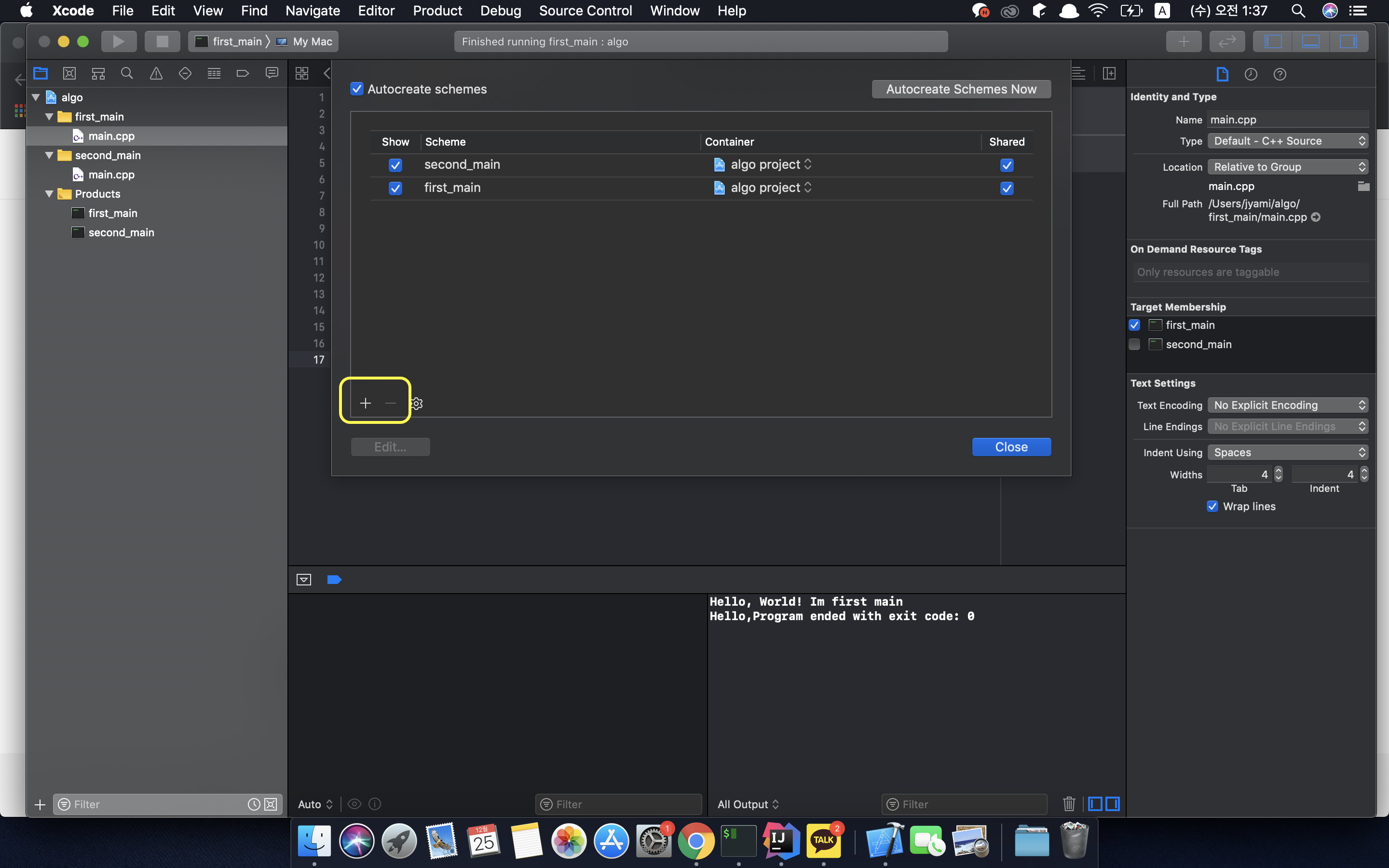The width and height of the screenshot is (1389, 868).
Task: Open the Source Control menu
Action: click(585, 11)
